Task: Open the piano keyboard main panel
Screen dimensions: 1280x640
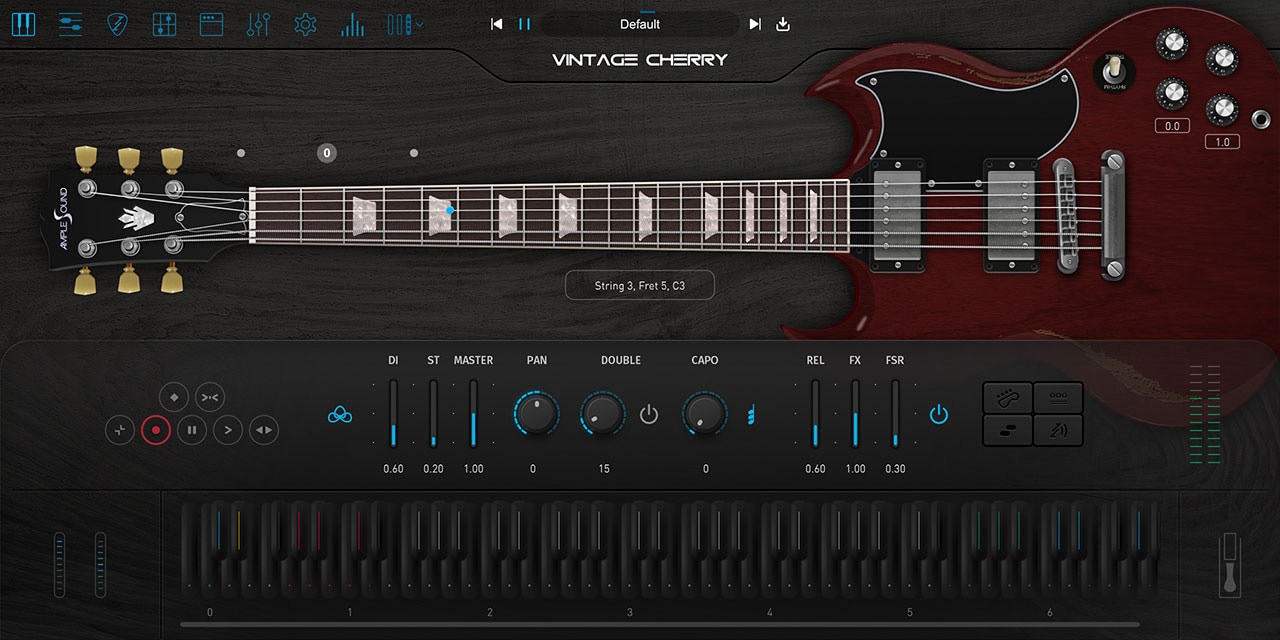Action: pos(23,24)
